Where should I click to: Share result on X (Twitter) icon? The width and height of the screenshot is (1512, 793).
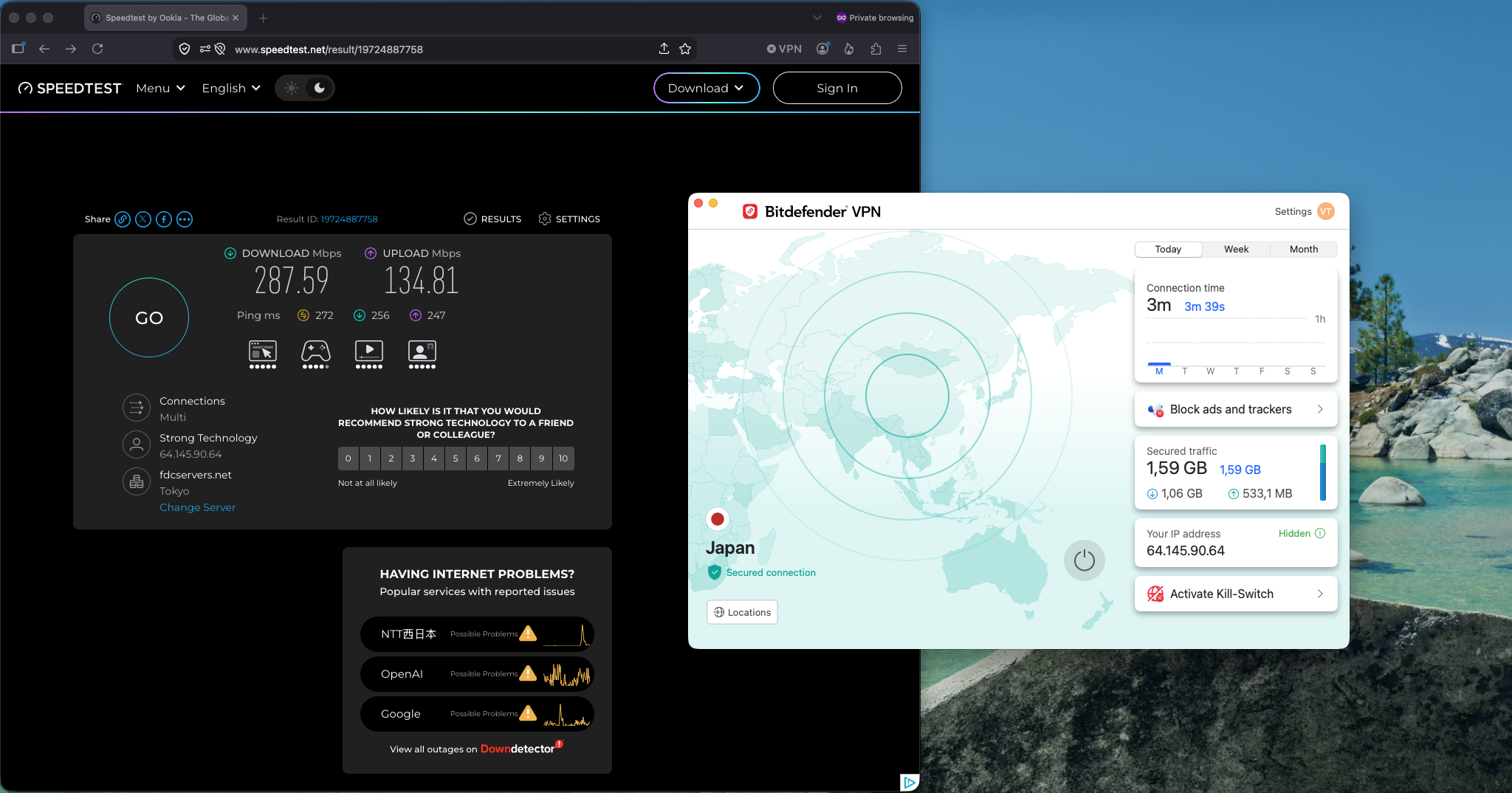[x=143, y=219]
